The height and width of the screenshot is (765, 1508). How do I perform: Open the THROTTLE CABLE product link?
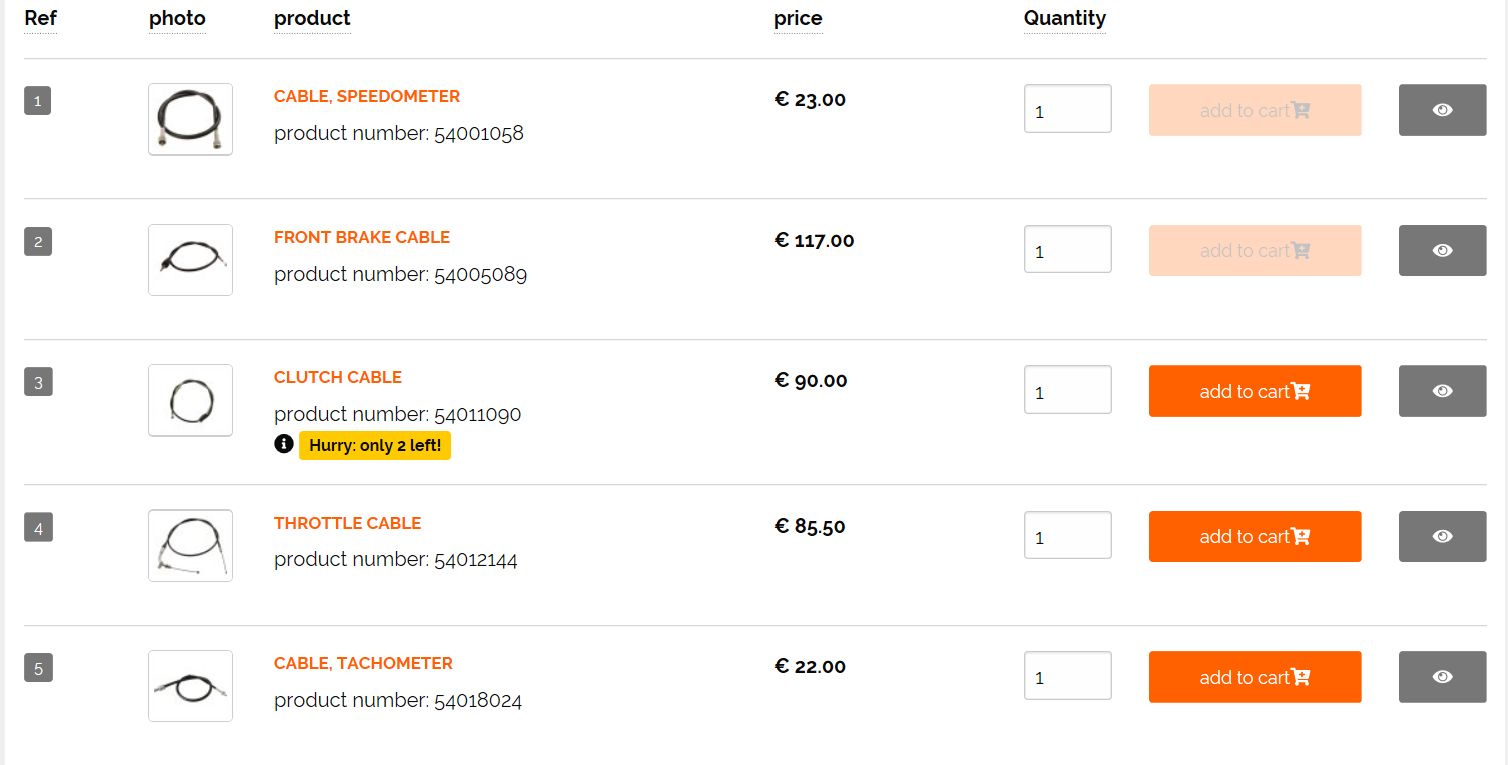pyautogui.click(x=347, y=523)
